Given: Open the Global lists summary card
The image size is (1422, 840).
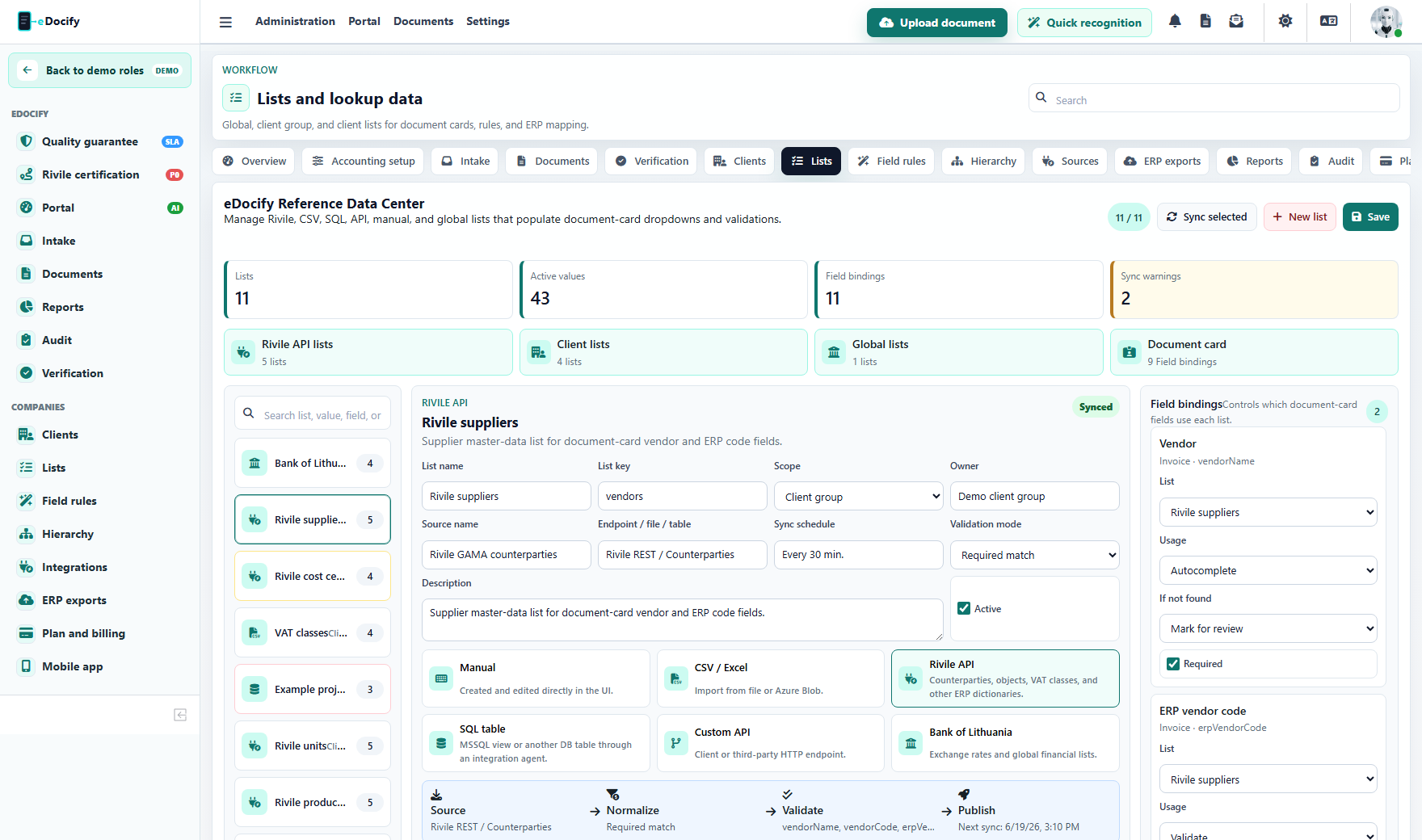Looking at the screenshot, I should (x=959, y=352).
